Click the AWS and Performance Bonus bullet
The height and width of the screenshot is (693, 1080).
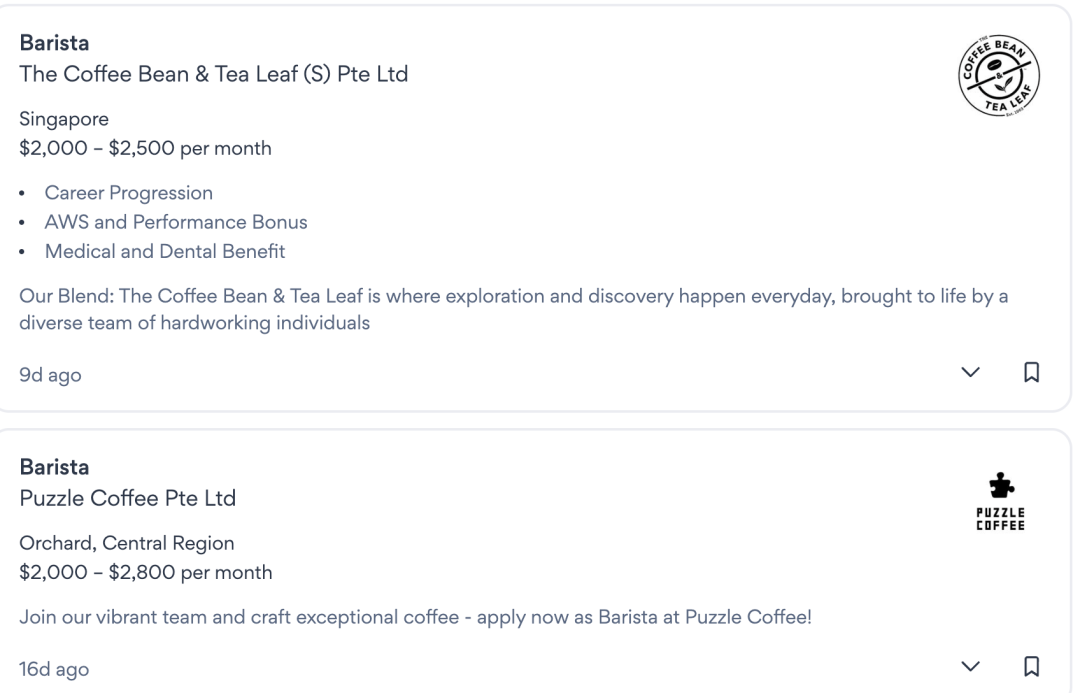(175, 222)
